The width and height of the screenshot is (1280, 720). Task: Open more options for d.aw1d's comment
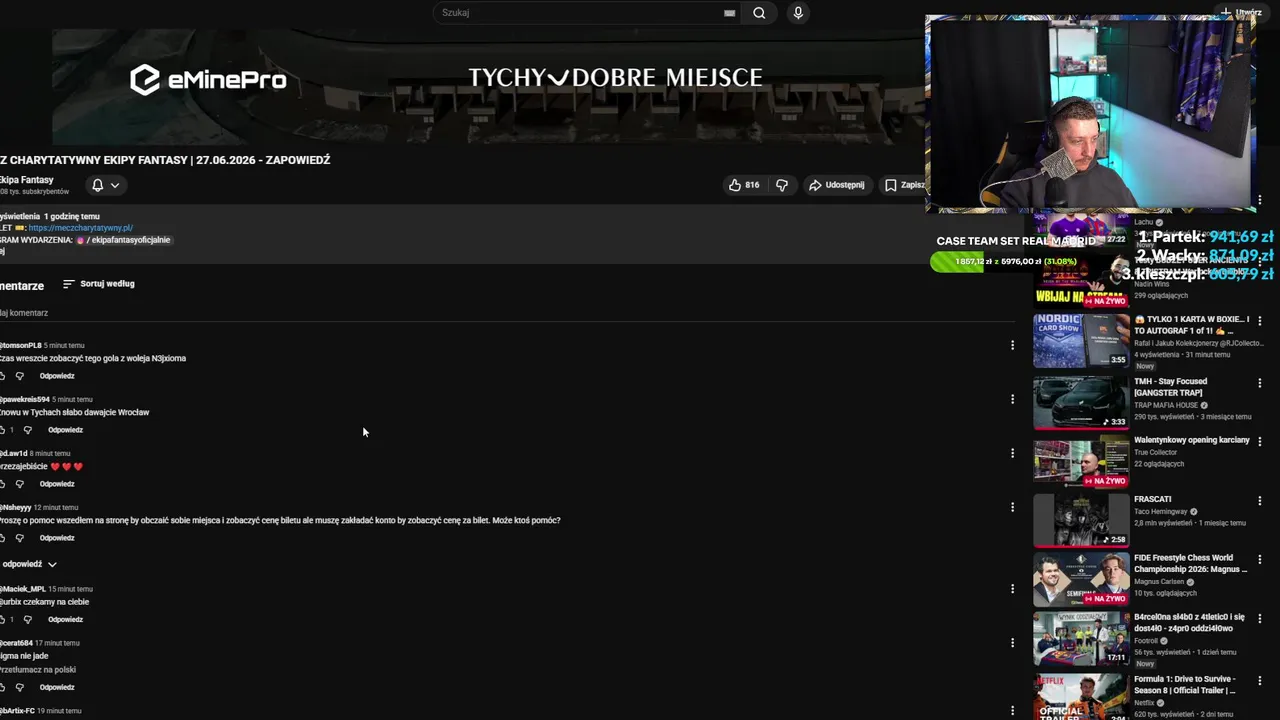click(x=1012, y=453)
